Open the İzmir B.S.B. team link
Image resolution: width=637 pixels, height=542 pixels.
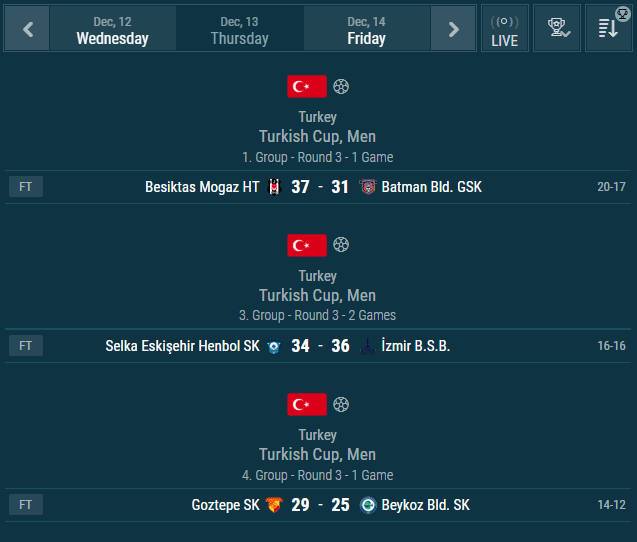(416, 346)
